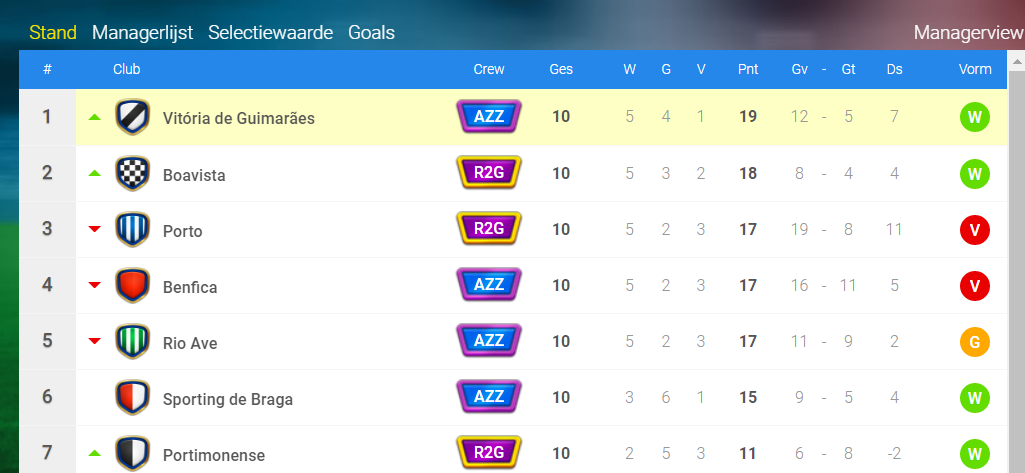Click Benfica's red shield crest
The height and width of the screenshot is (473, 1025).
[x=133, y=286]
